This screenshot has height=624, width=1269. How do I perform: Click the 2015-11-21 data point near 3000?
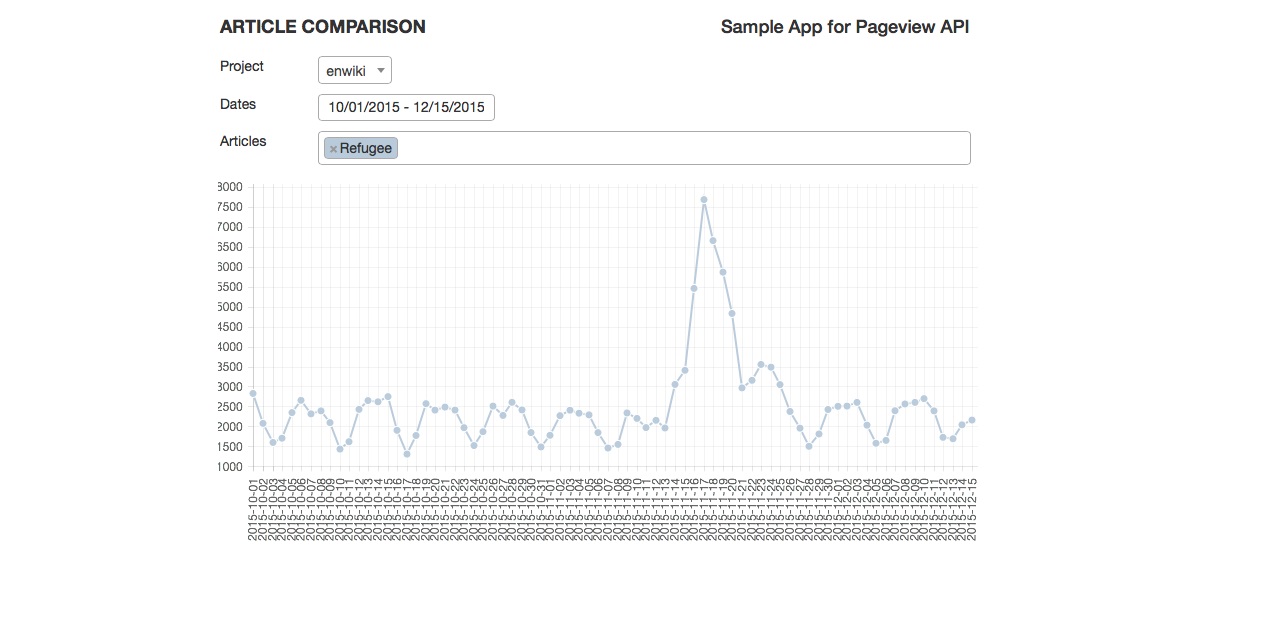coord(742,387)
